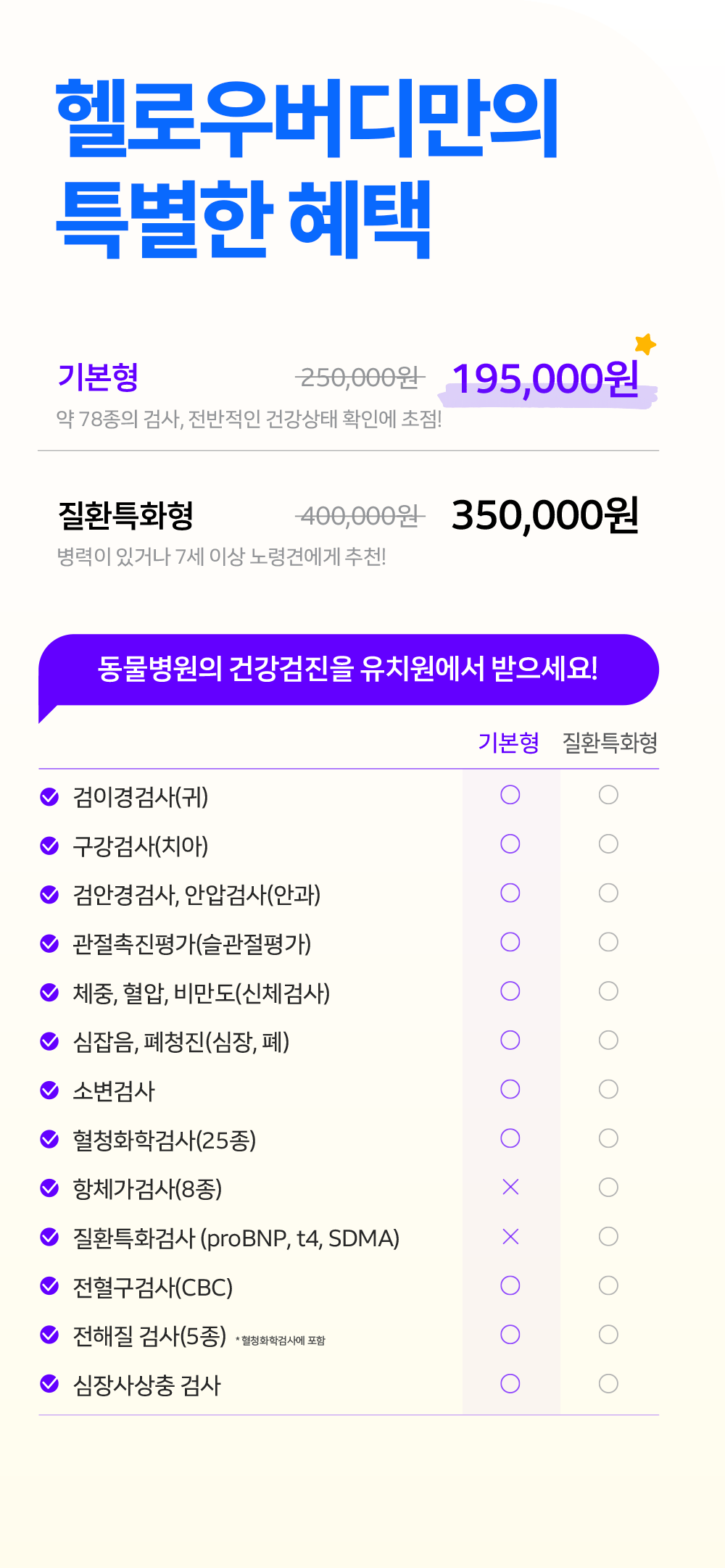Click the checkmark icon beside 소변검사
The width and height of the screenshot is (725, 1568).
(x=49, y=1090)
